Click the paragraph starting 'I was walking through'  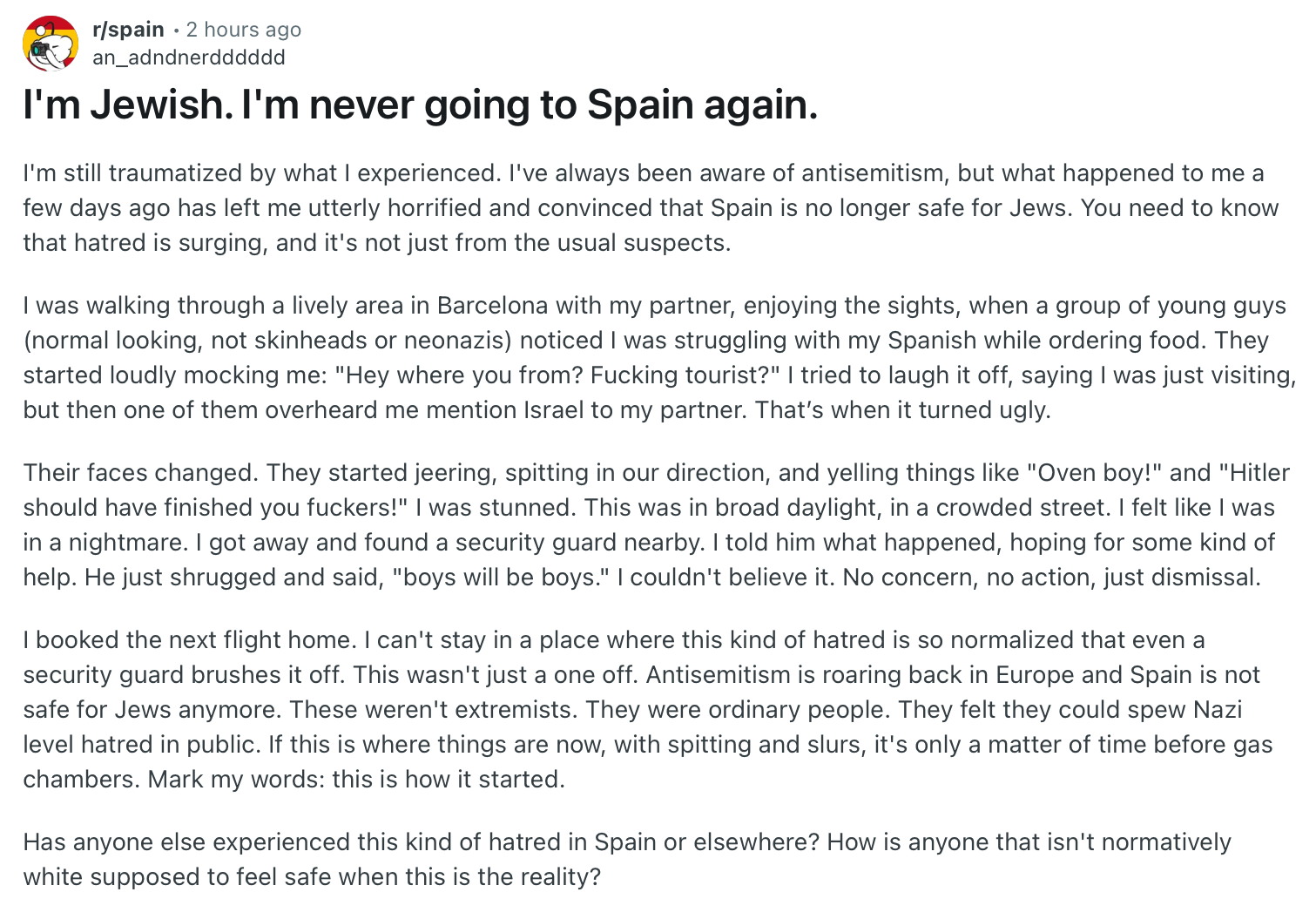(x=658, y=357)
